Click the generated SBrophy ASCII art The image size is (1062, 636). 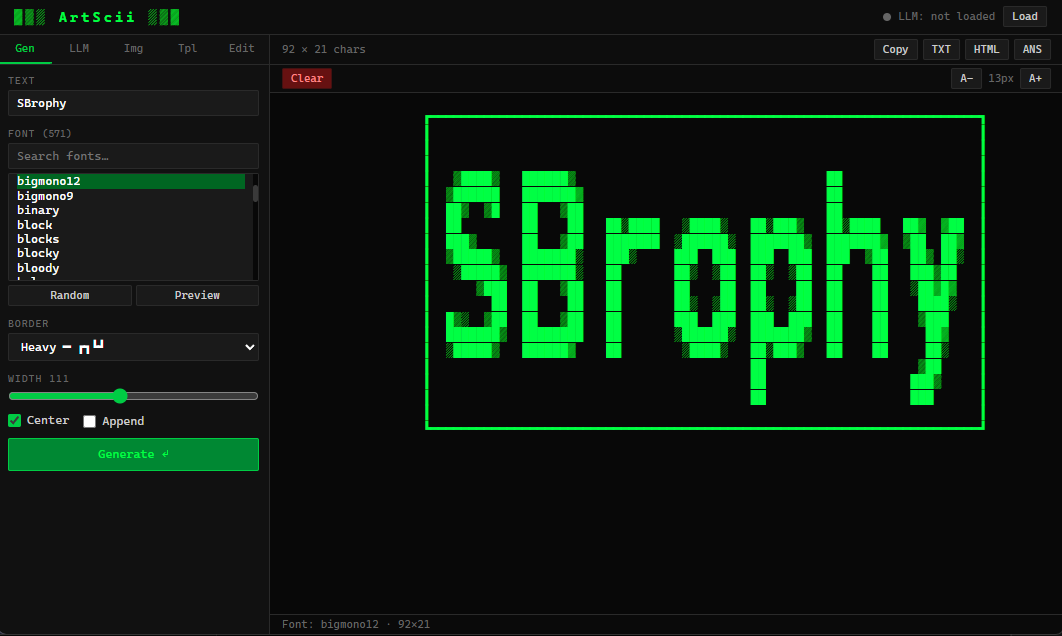point(704,272)
